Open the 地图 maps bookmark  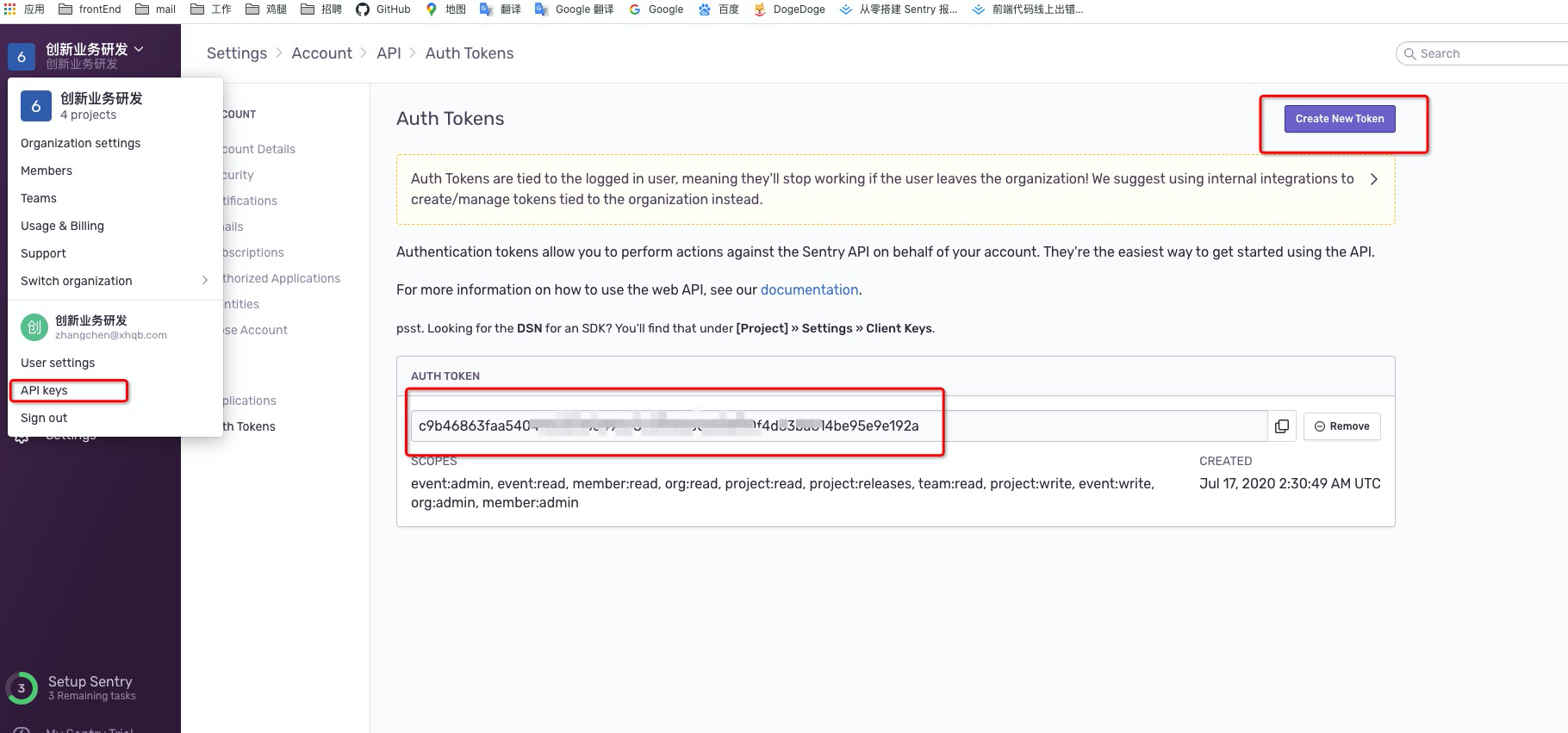coord(445,9)
